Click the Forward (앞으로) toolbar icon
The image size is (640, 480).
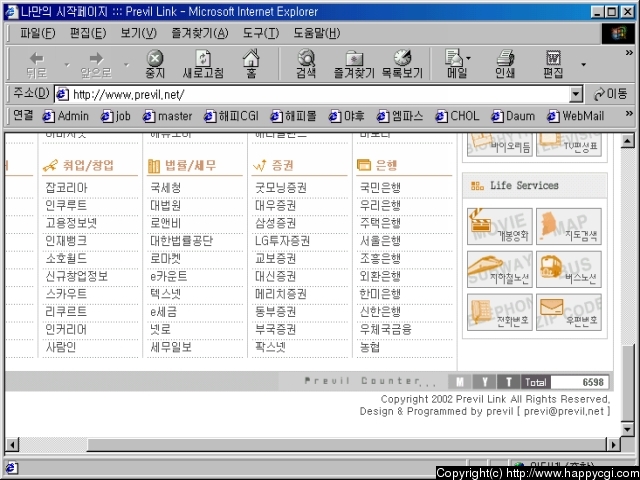pyautogui.click(x=96, y=64)
